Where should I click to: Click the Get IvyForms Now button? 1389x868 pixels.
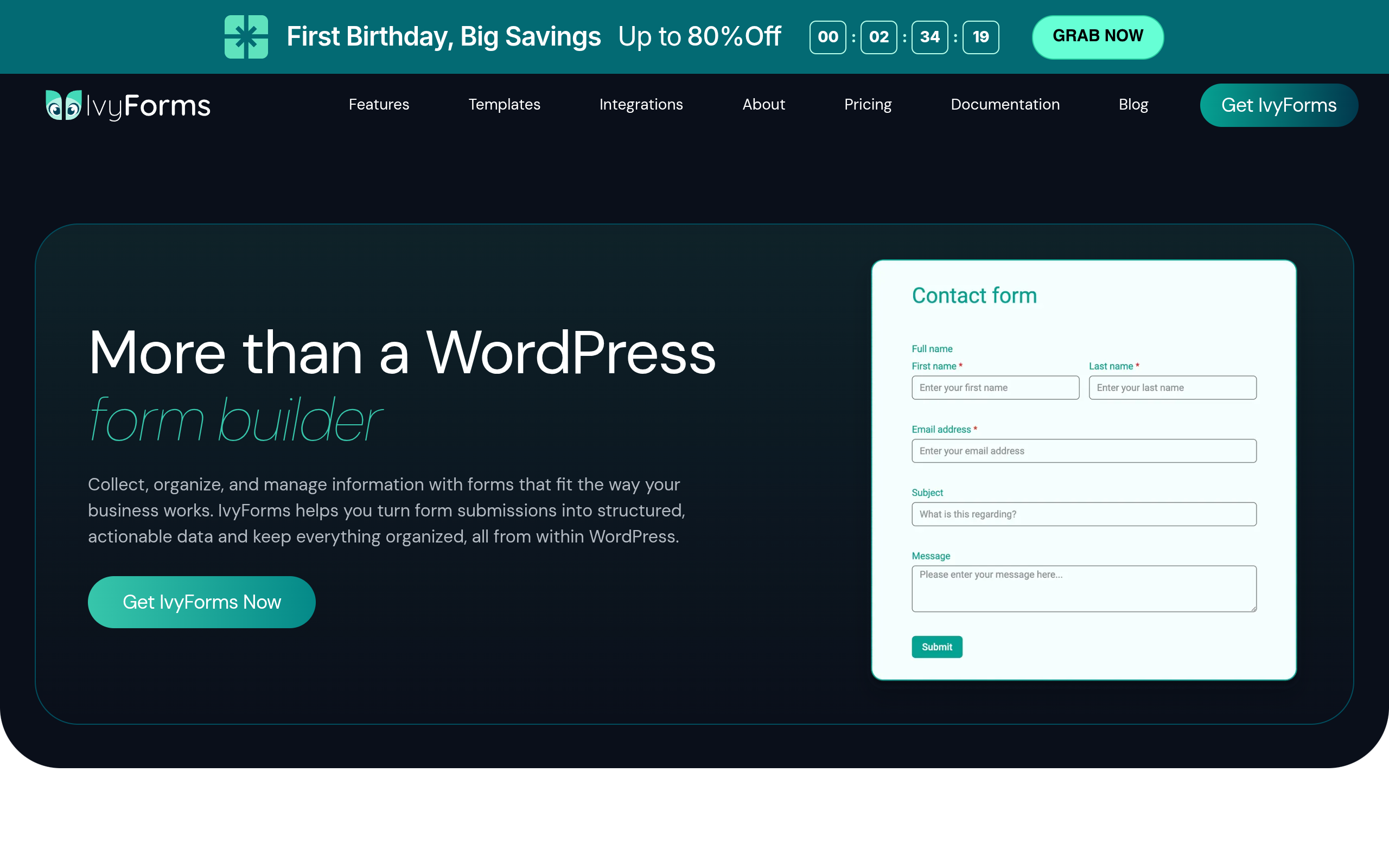tap(201, 602)
